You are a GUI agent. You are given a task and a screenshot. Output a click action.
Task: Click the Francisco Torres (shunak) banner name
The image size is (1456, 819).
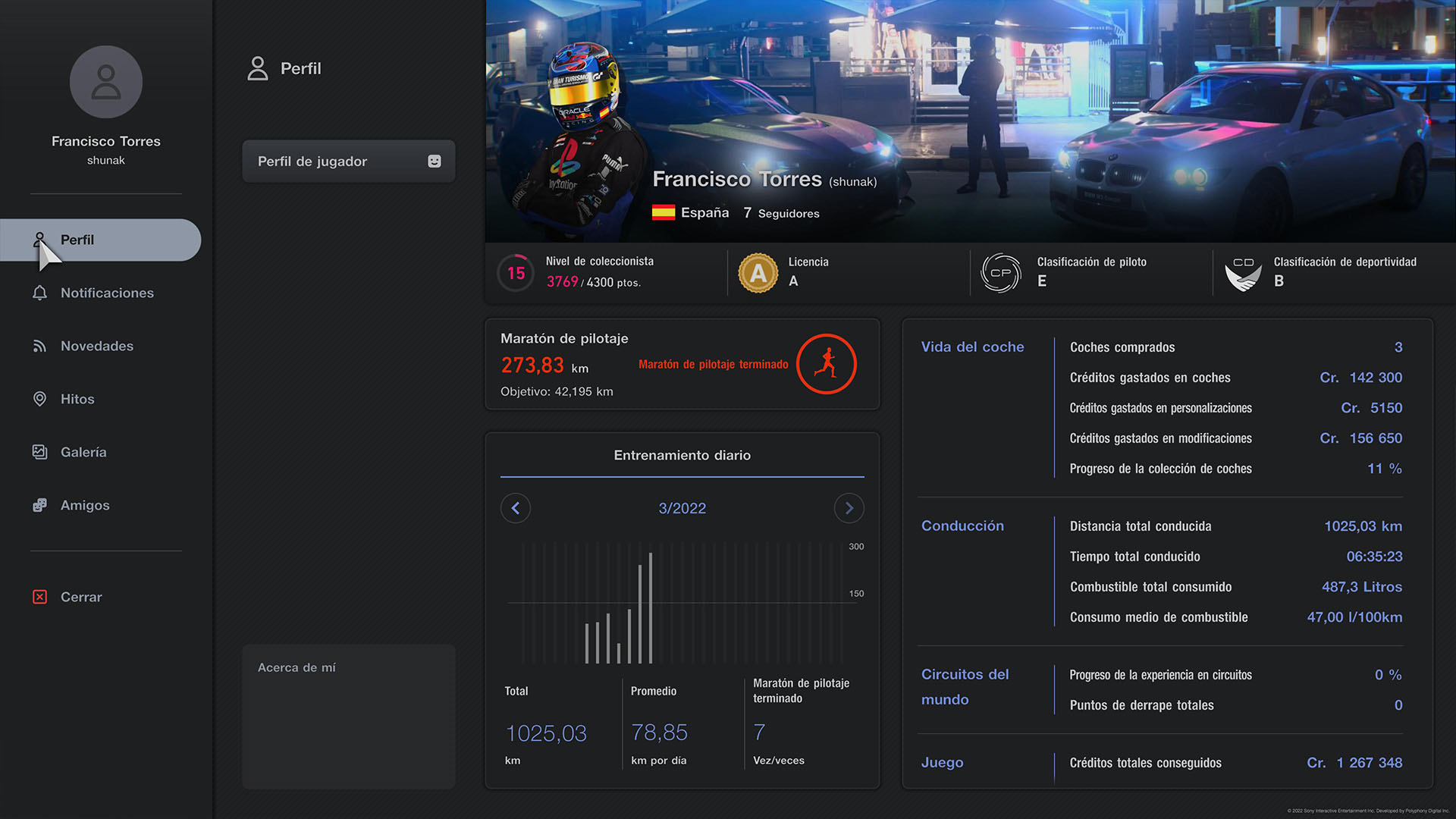pyautogui.click(x=764, y=179)
